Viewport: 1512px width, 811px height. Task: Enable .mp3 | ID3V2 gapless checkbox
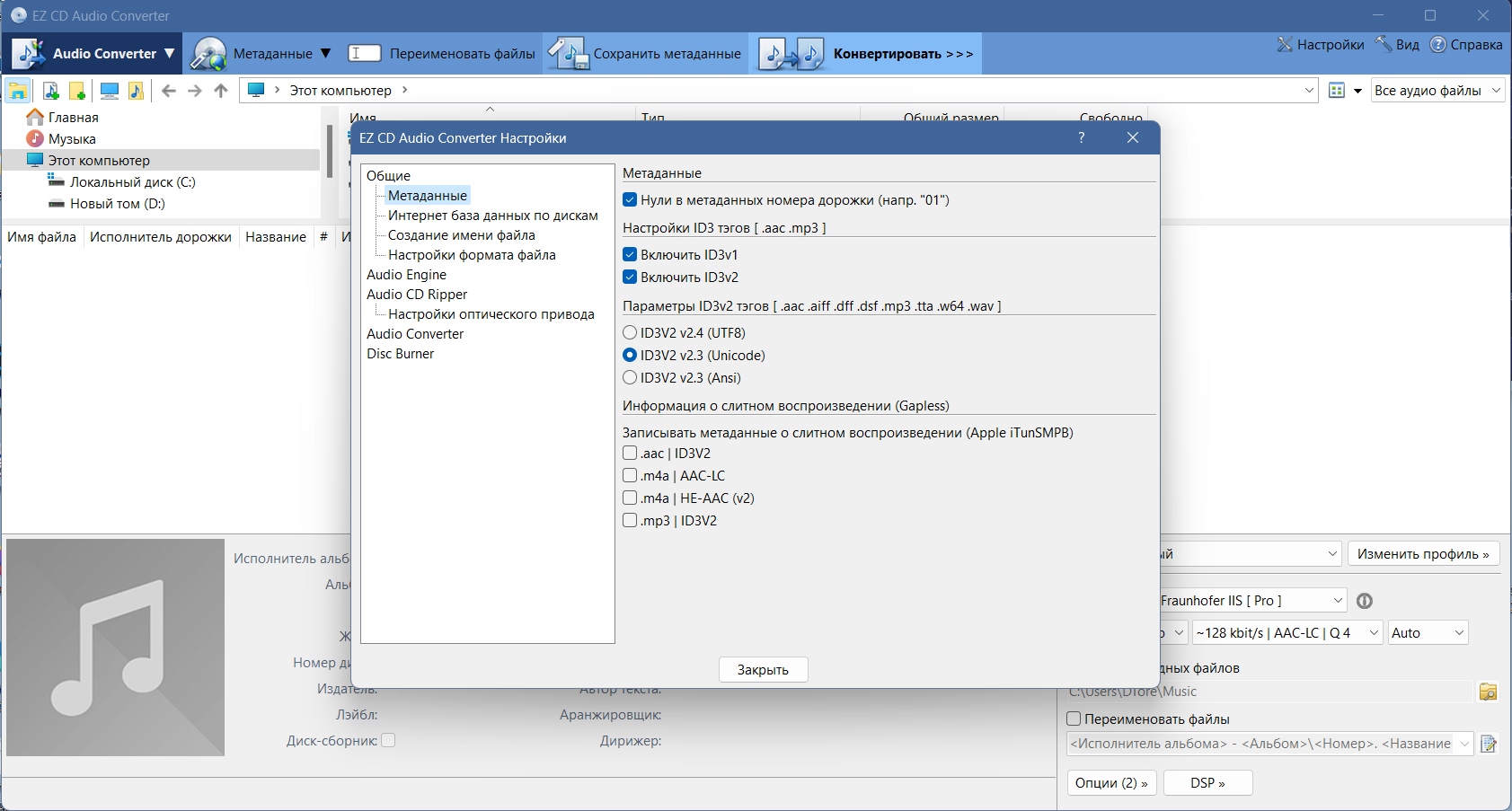click(630, 520)
